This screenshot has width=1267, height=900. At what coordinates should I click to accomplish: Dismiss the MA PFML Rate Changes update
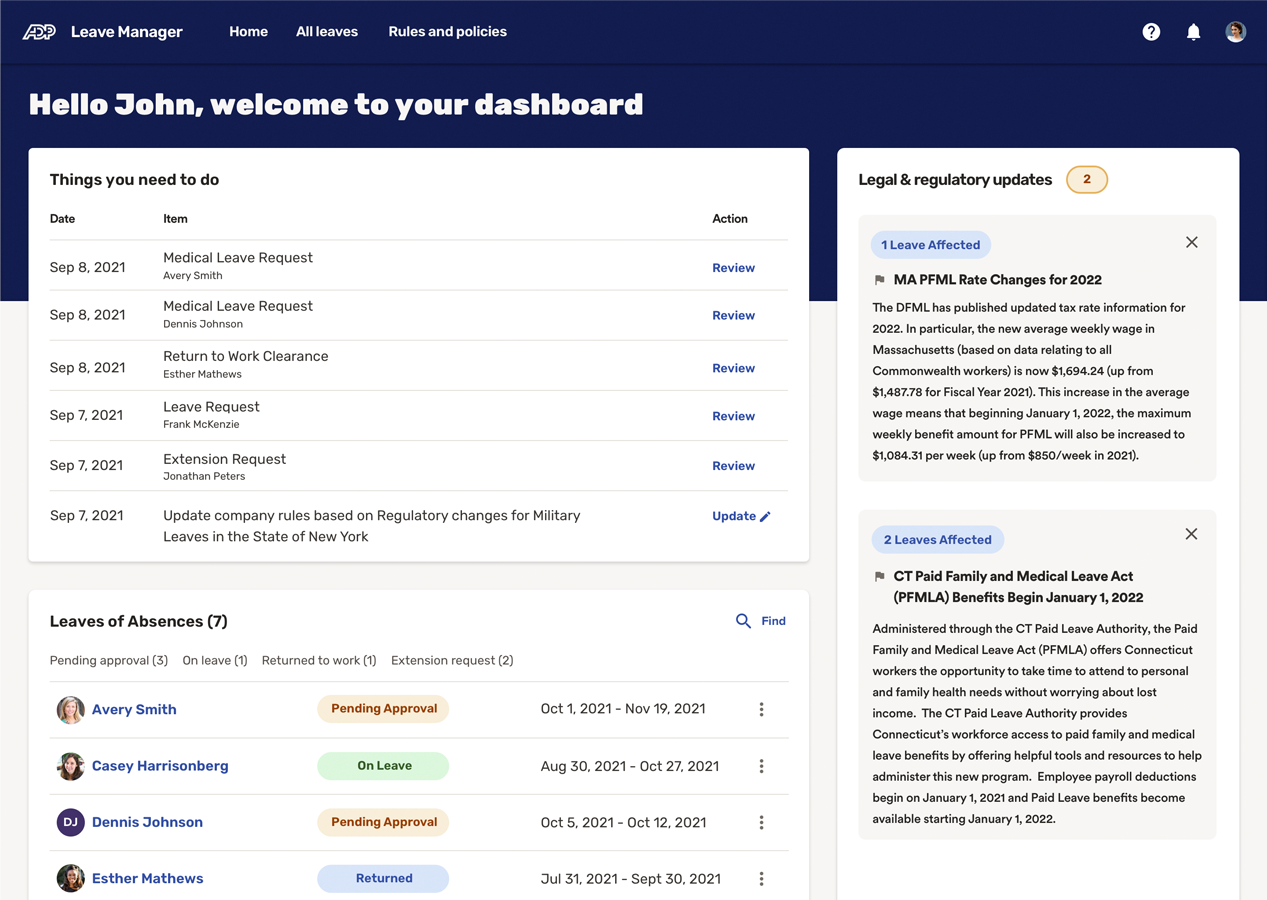pyautogui.click(x=1191, y=243)
